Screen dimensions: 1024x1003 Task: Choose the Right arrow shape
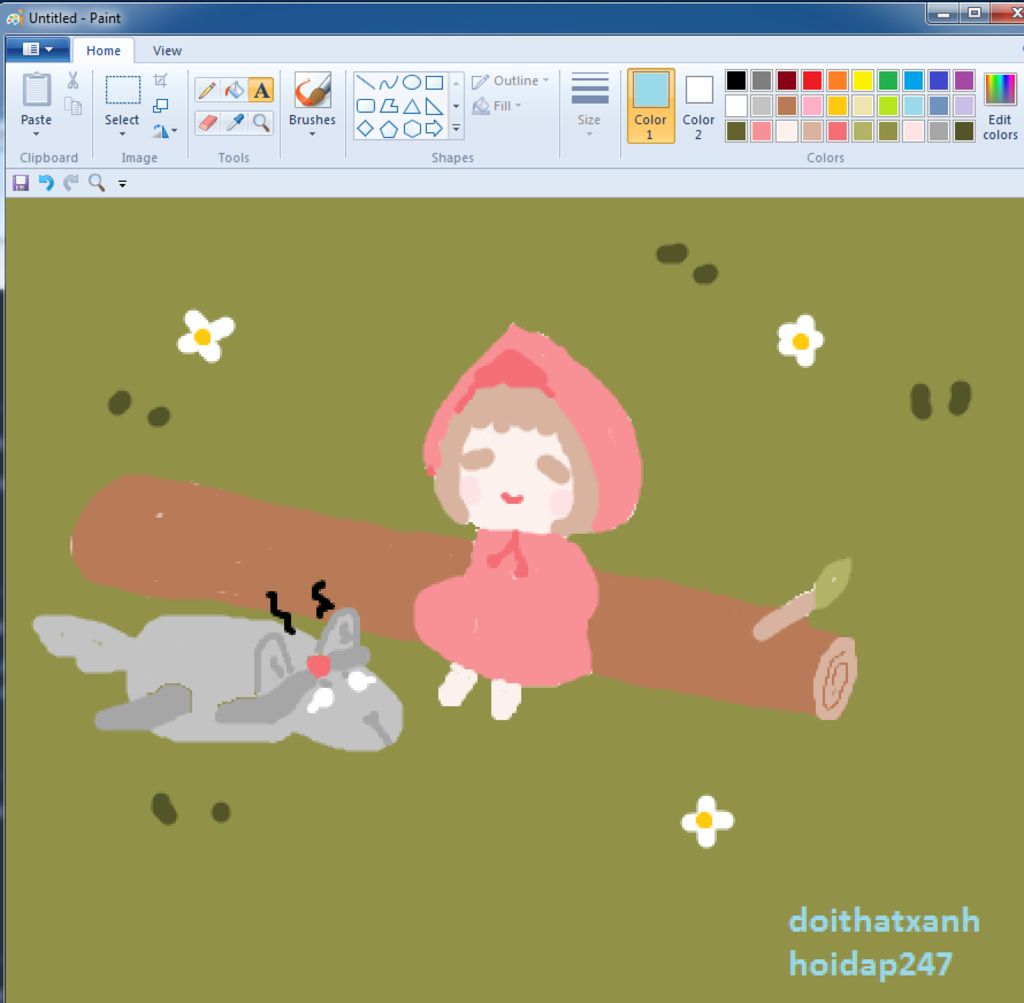pos(434,129)
